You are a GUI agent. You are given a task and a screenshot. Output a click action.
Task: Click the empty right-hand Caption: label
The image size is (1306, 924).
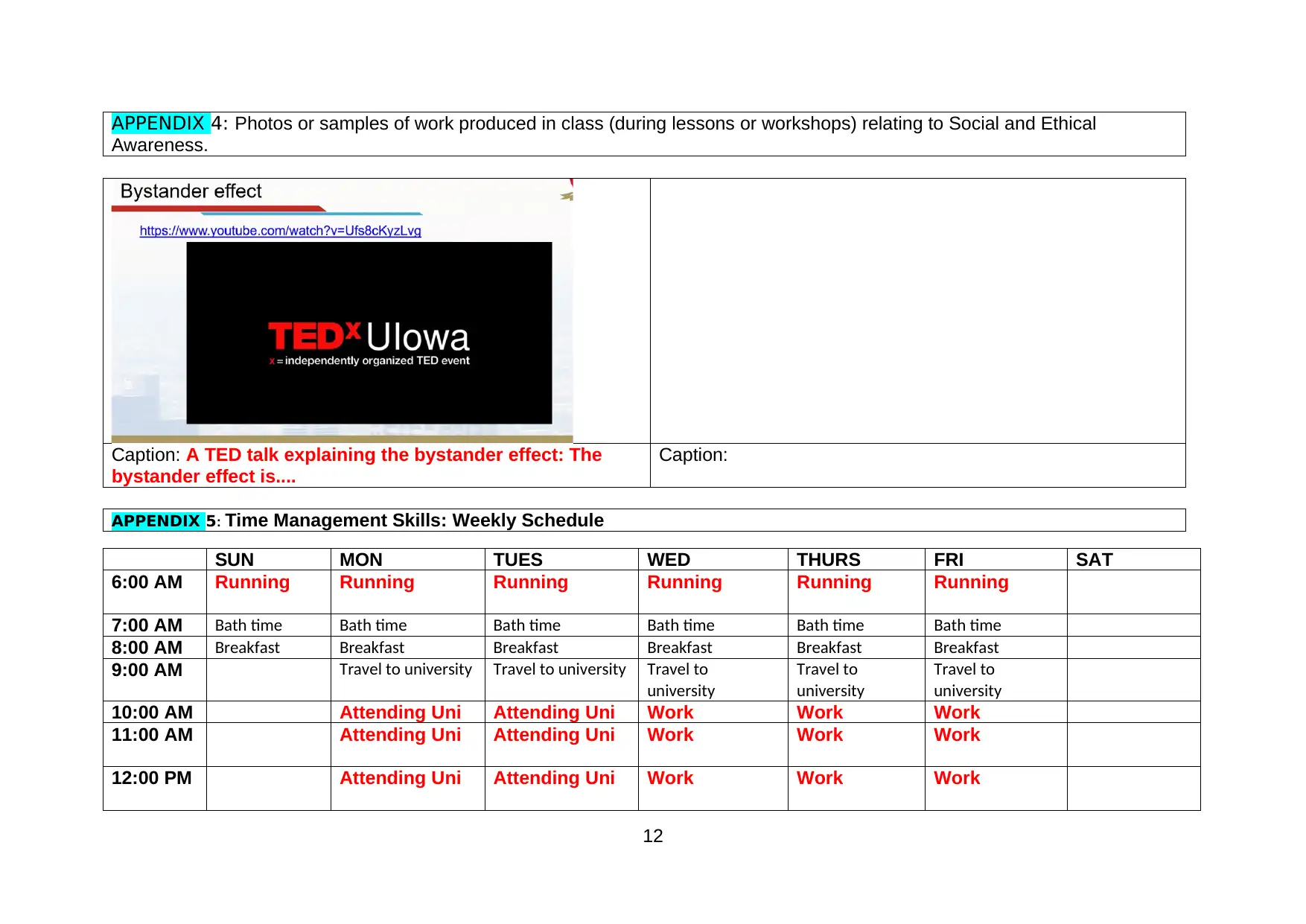coord(693,455)
